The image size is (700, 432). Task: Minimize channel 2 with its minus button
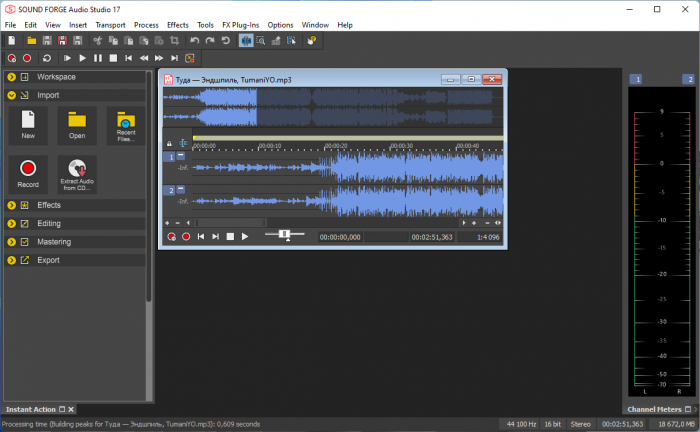click(x=181, y=189)
